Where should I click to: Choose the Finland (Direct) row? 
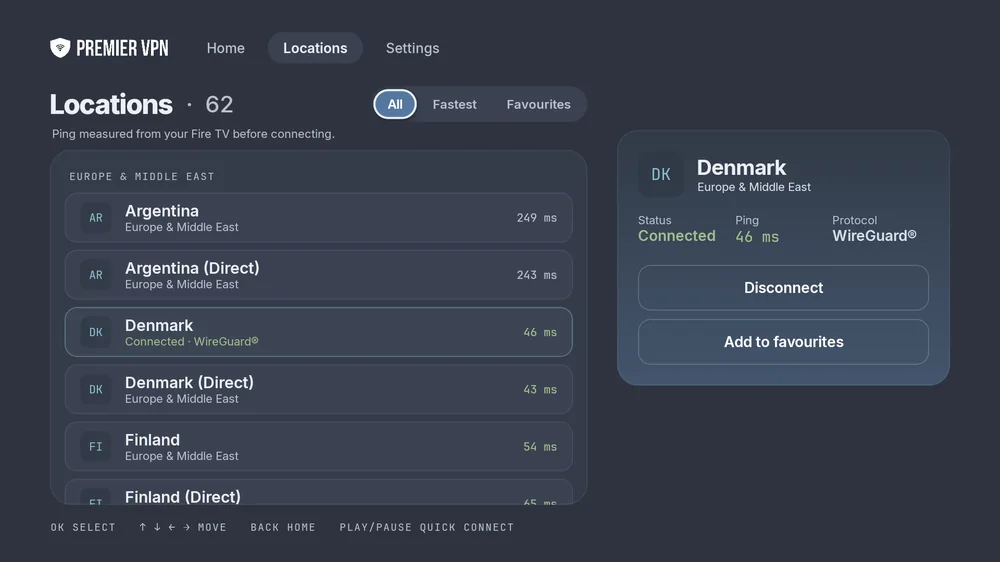coord(318,492)
